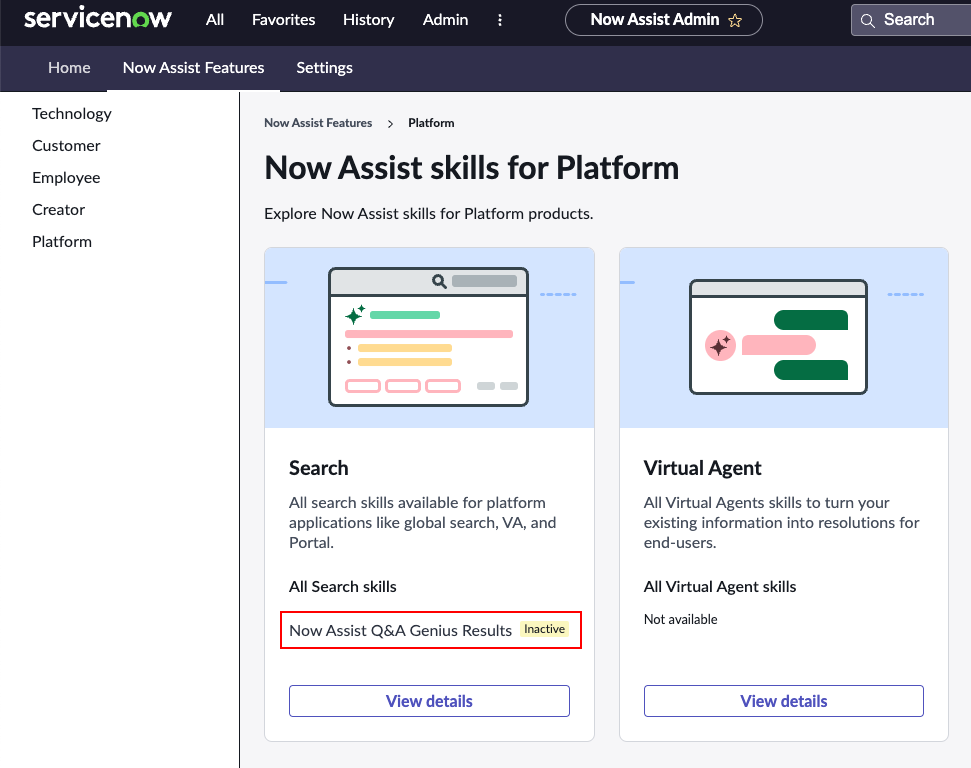The image size is (971, 768).
Task: Click 'Not available' text
Action: (x=681, y=619)
